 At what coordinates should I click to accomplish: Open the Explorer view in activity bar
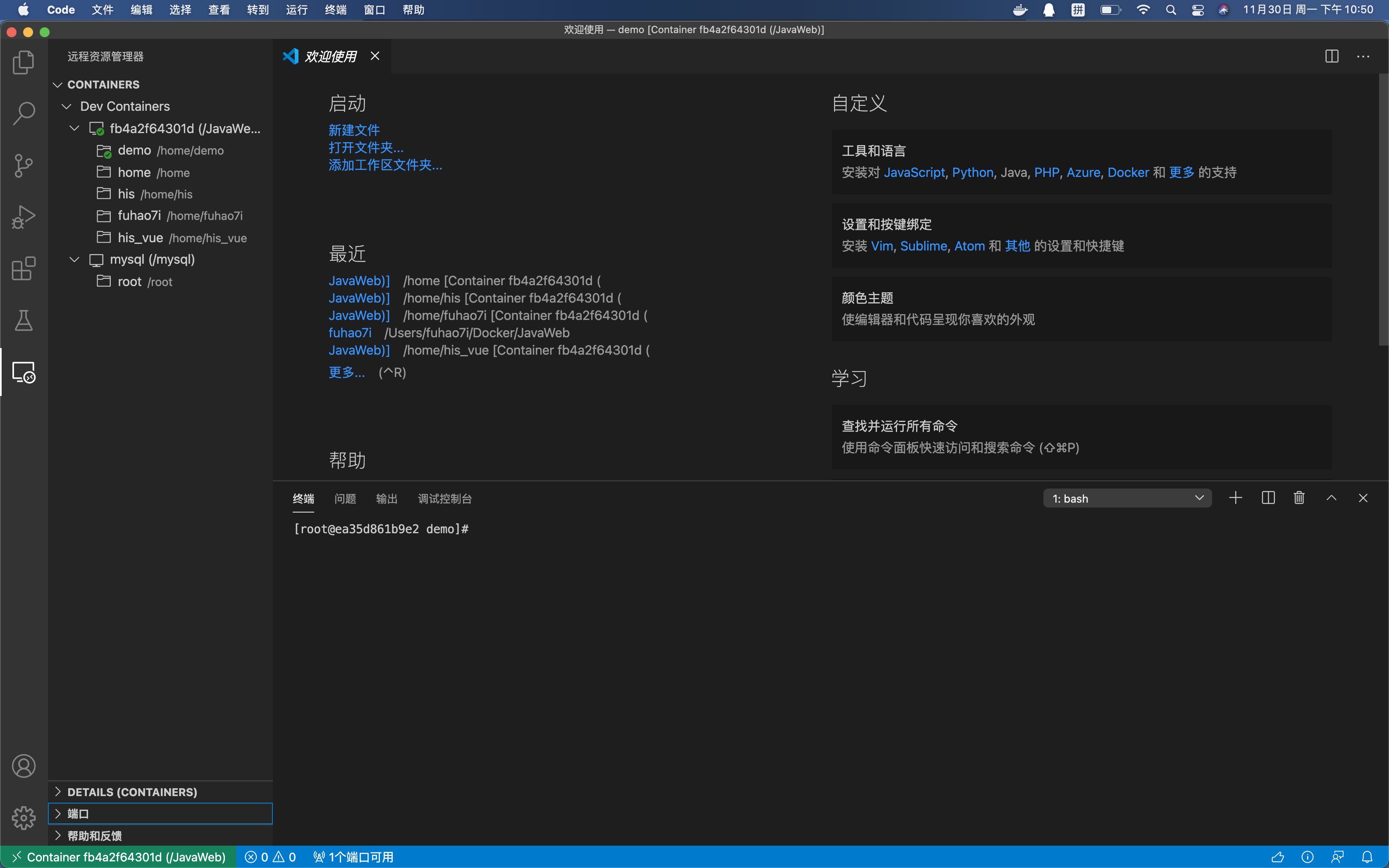[x=24, y=62]
